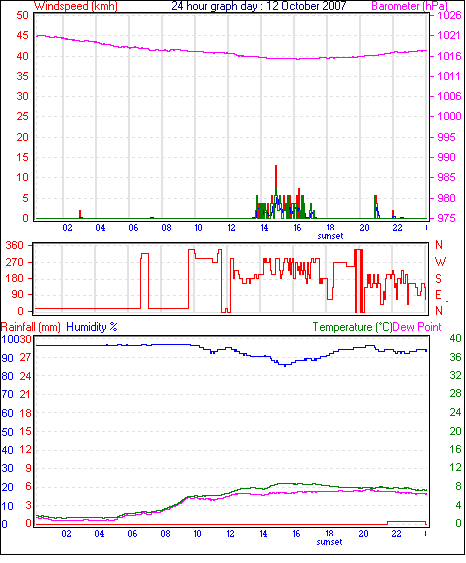Click the Windspeed (kmh) axis title
This screenshot has width=466, height=563.
click(x=76, y=6)
